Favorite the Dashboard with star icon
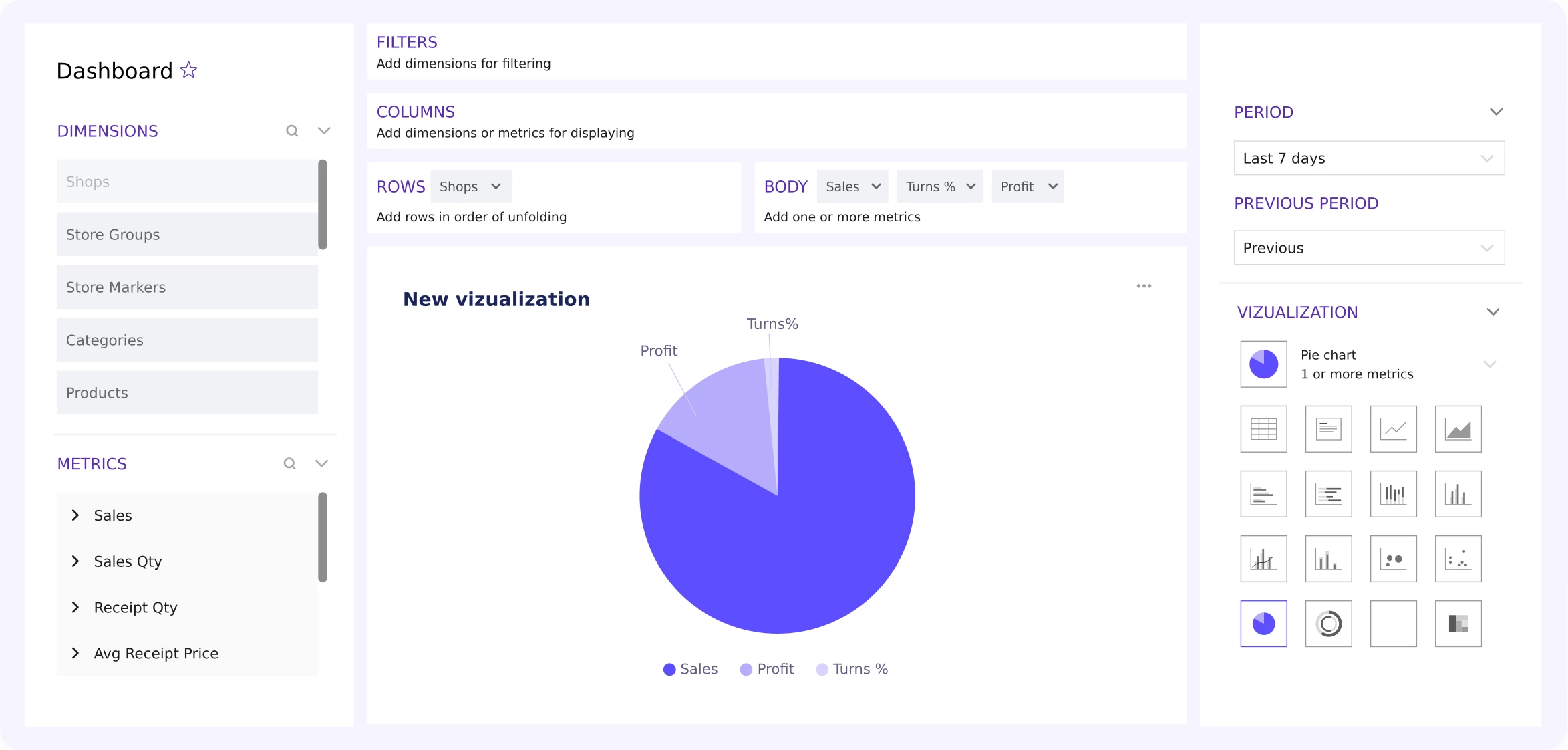 point(189,70)
